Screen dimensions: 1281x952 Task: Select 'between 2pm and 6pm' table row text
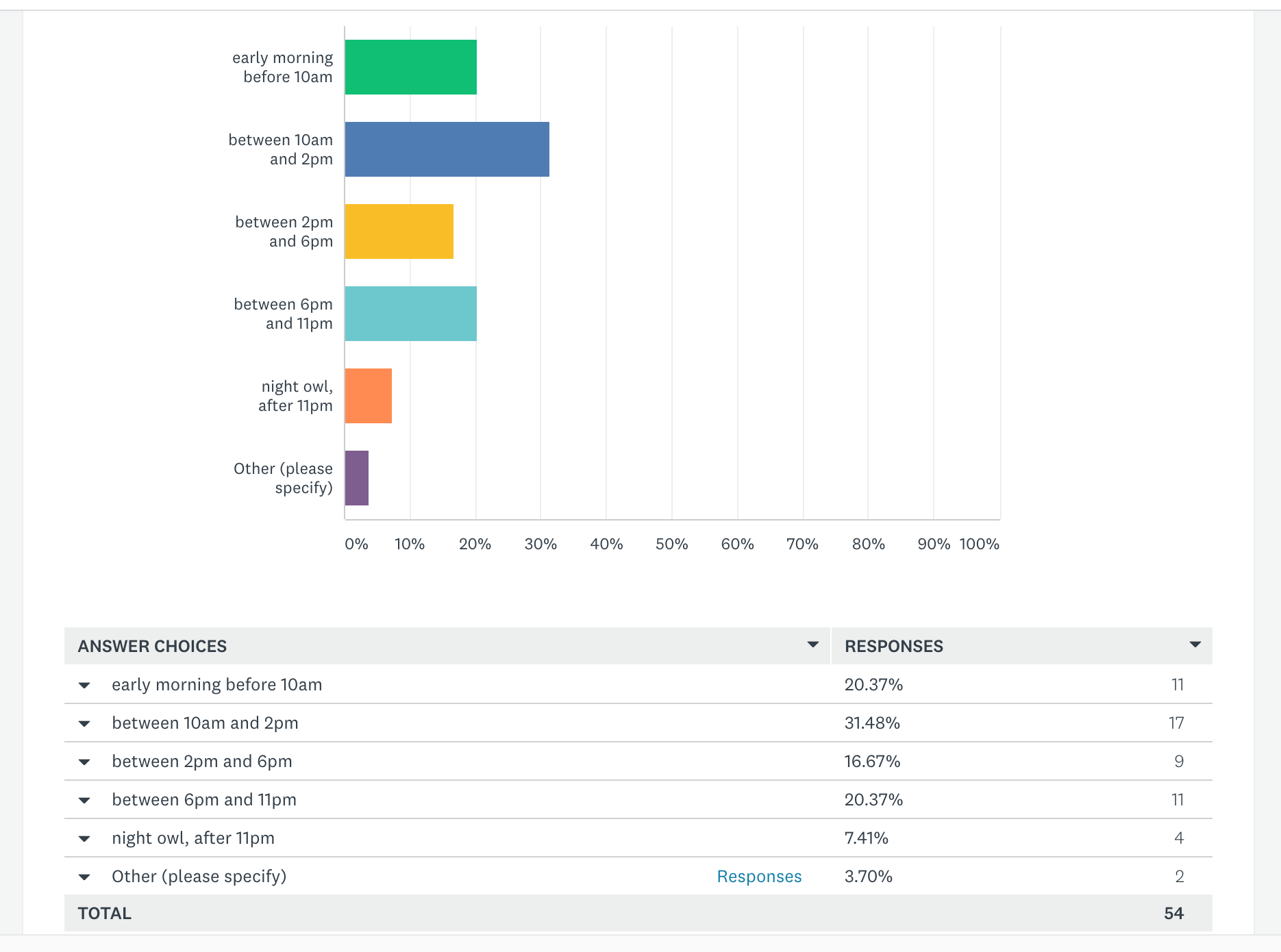click(x=202, y=761)
